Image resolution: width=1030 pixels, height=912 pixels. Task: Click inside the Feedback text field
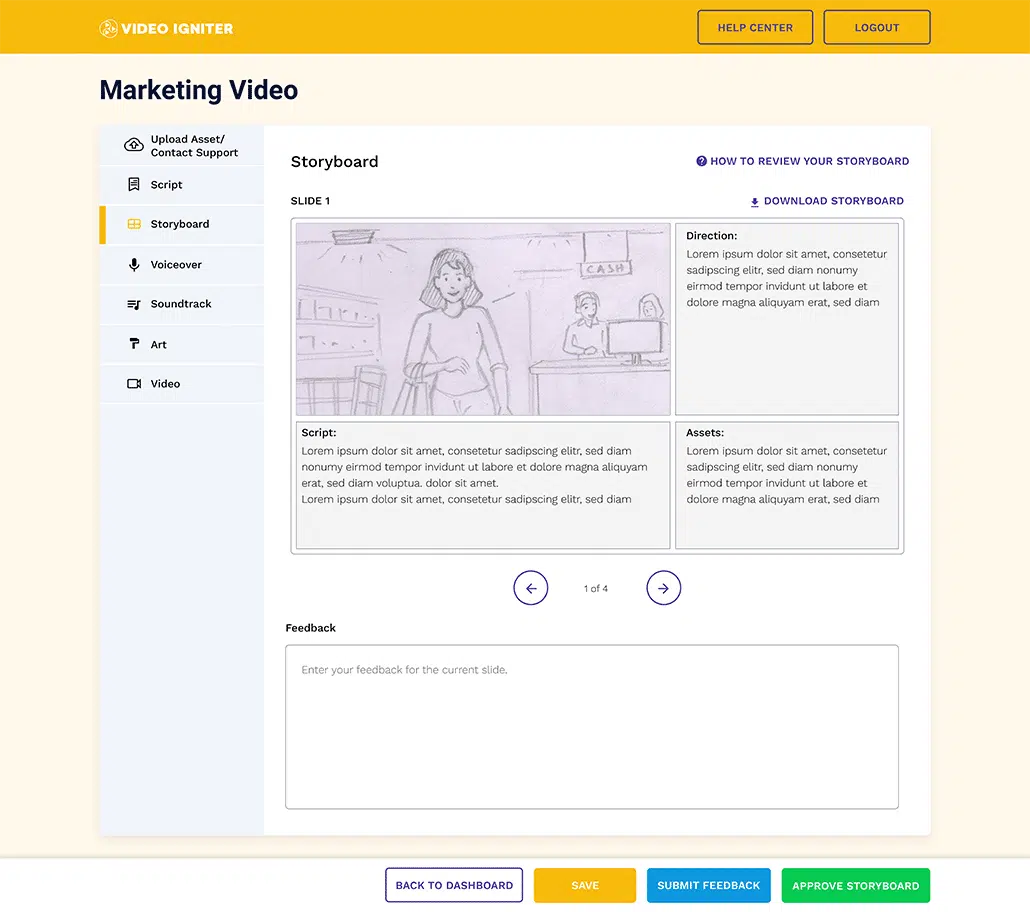point(591,725)
